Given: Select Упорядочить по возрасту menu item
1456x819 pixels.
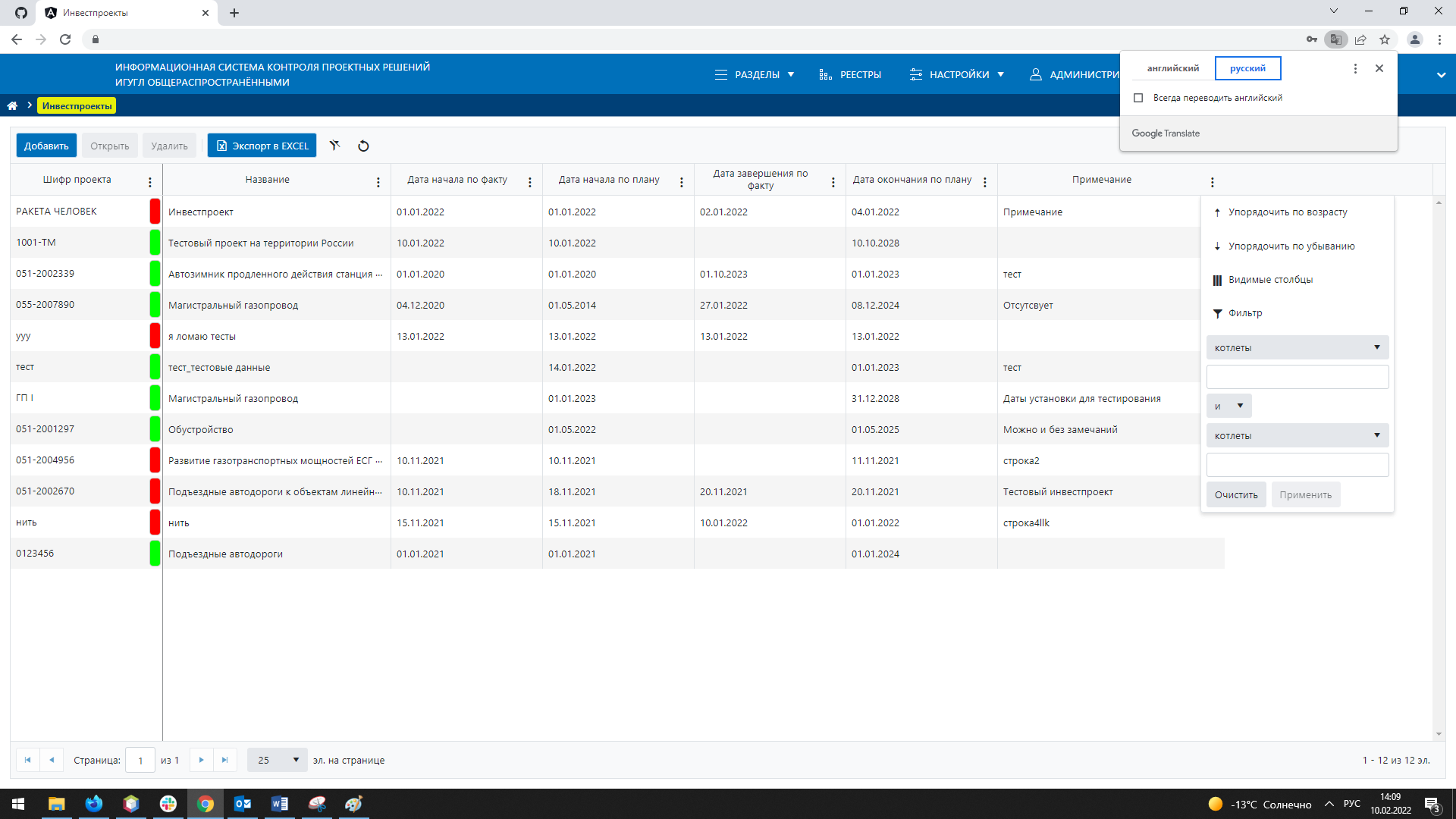Looking at the screenshot, I should click(1297, 212).
